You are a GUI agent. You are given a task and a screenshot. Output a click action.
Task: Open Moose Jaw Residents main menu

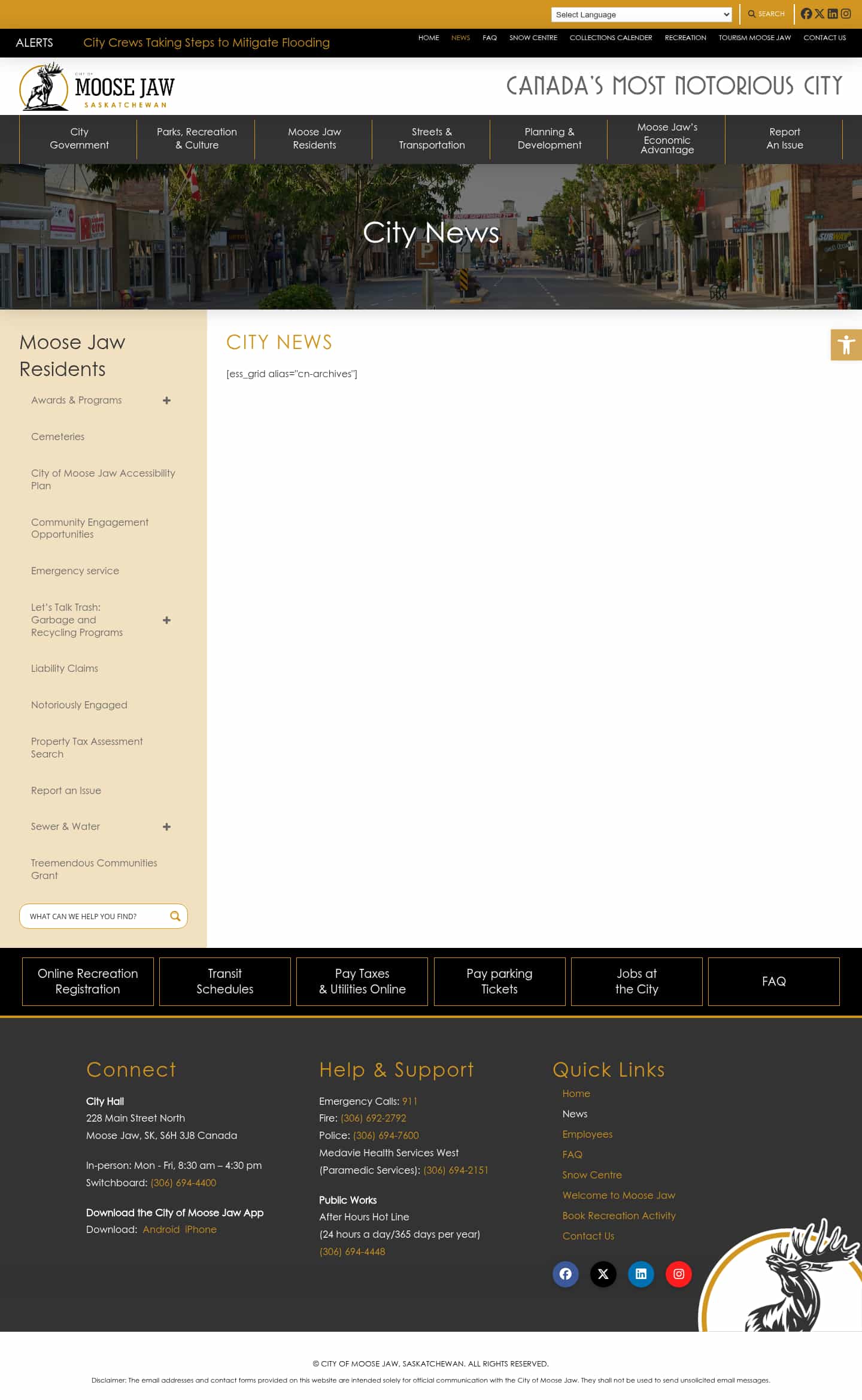(x=314, y=139)
